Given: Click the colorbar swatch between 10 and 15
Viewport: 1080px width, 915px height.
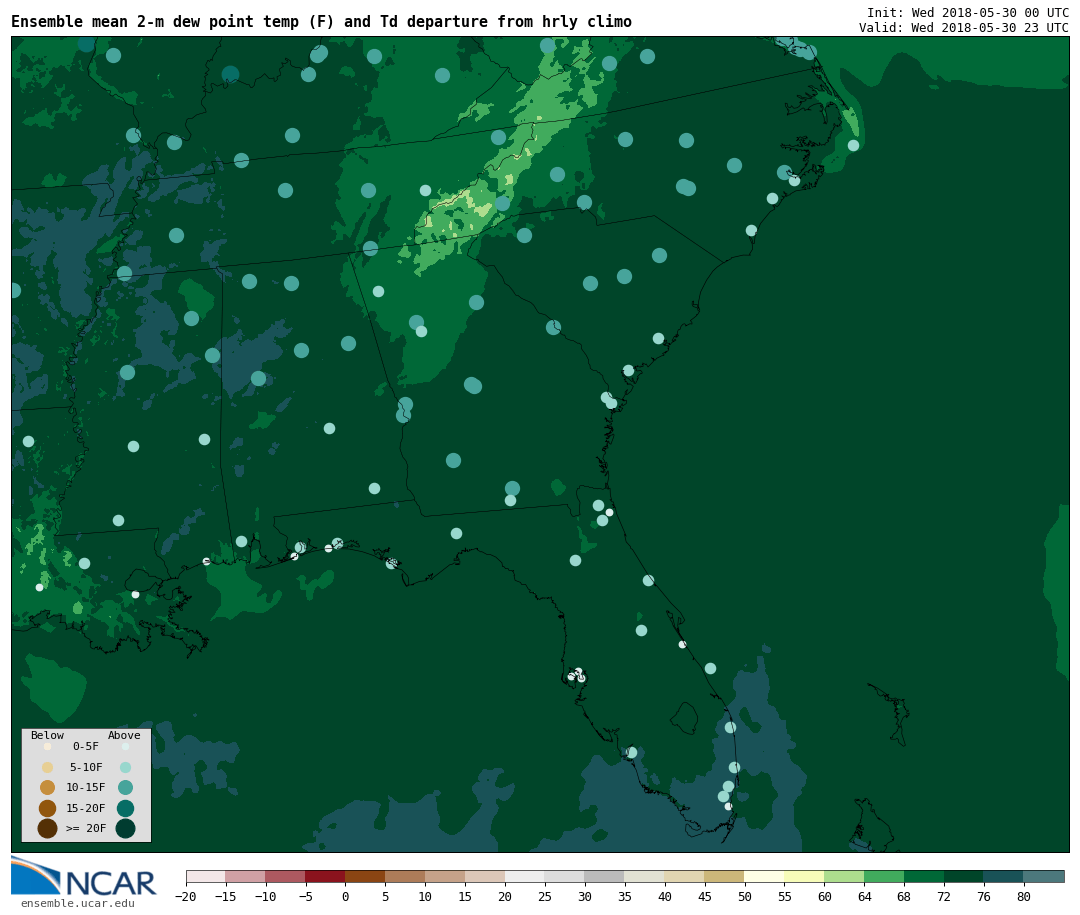Looking at the screenshot, I should click(446, 876).
